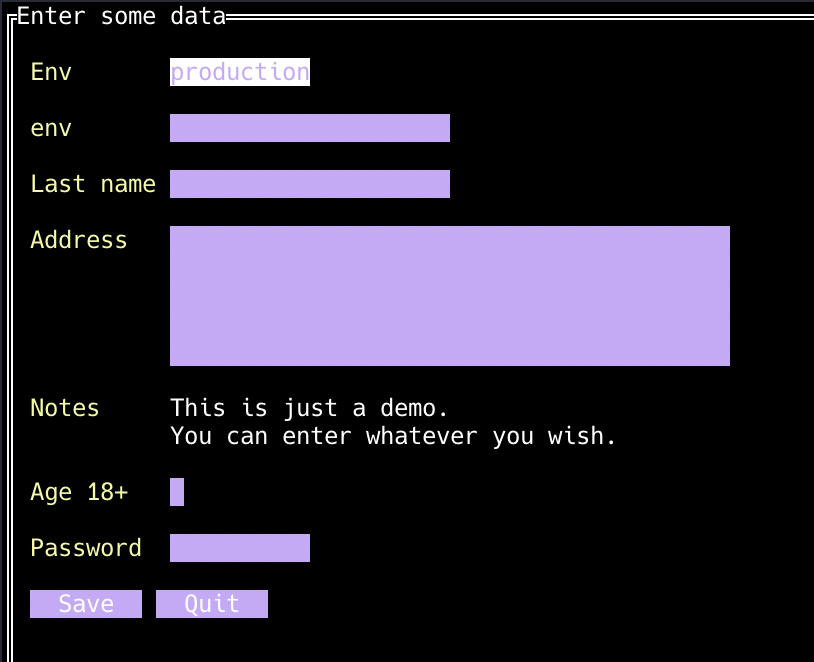The width and height of the screenshot is (814, 662).
Task: Click the Save button
Action: (x=86, y=604)
